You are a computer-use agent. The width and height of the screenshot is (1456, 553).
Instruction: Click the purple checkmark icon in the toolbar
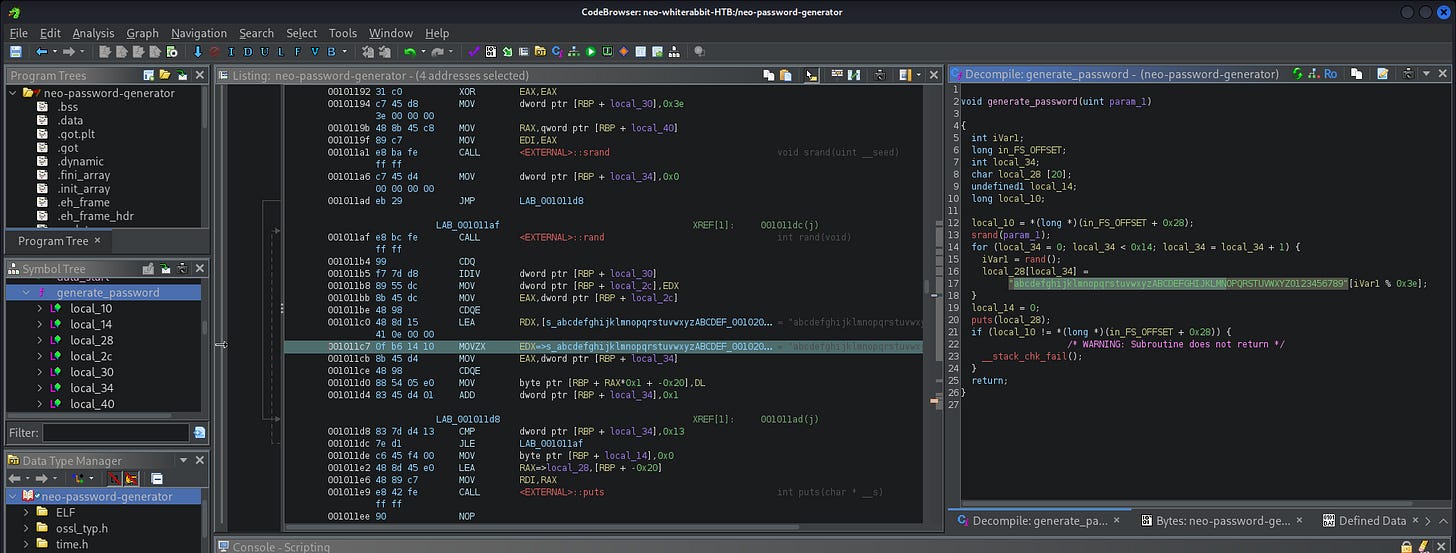pos(473,51)
